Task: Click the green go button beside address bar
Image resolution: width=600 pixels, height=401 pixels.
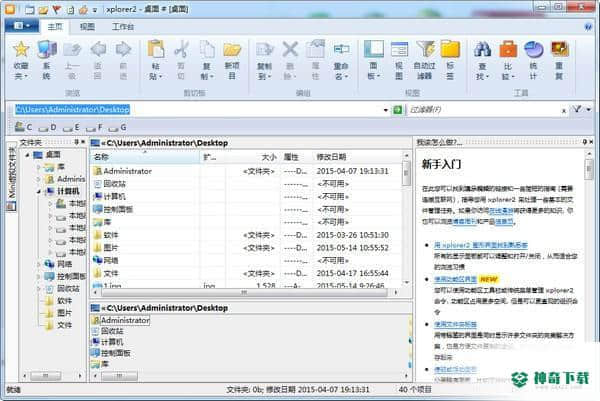Action: pyautogui.click(x=398, y=110)
